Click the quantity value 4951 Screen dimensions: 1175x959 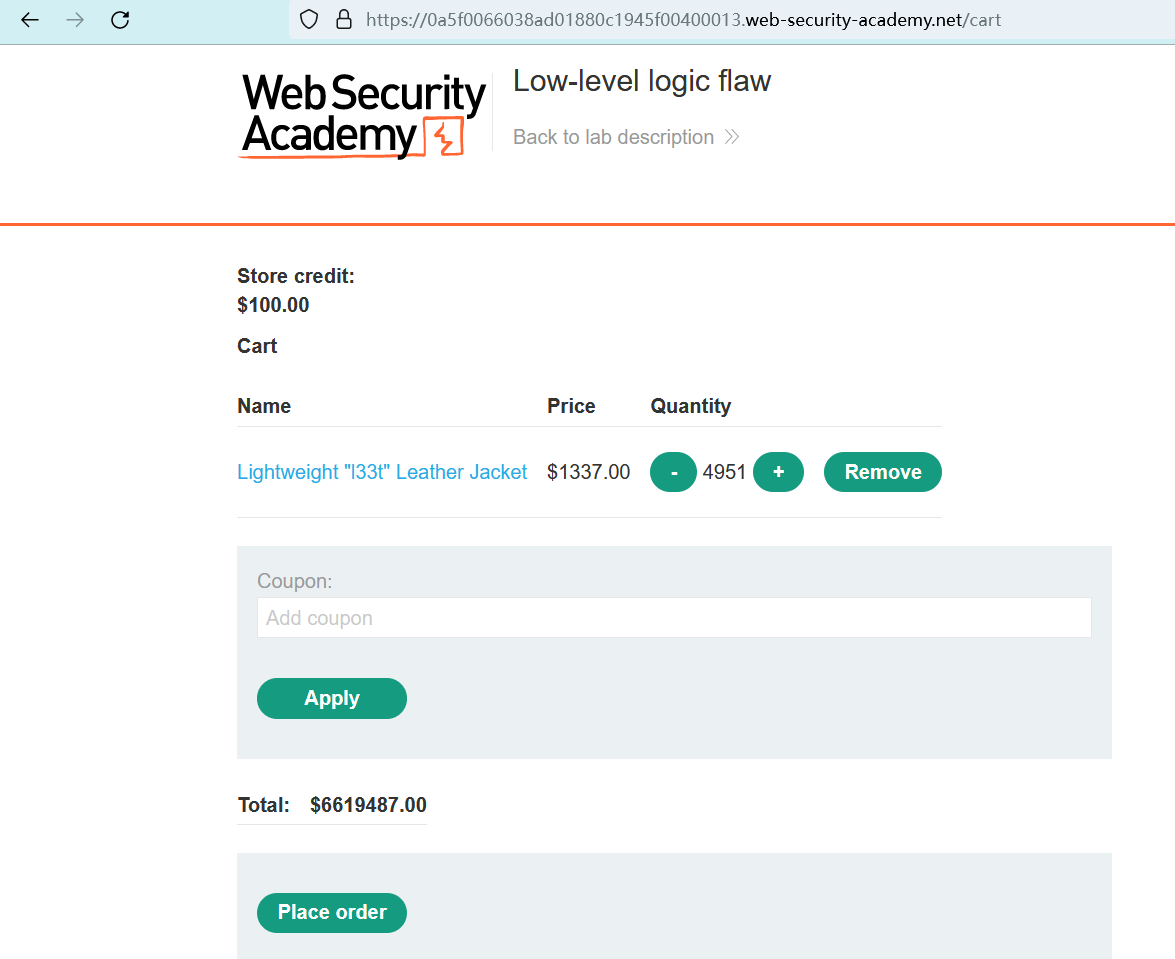725,472
